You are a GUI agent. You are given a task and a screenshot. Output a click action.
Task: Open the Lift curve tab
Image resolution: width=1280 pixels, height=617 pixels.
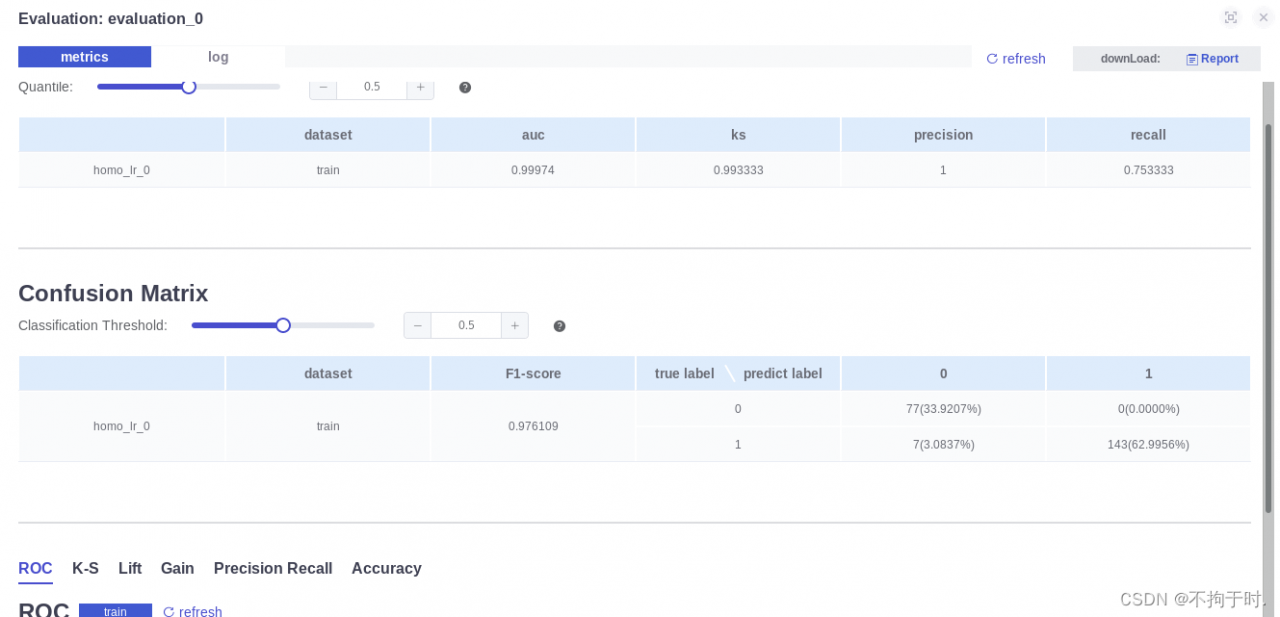click(x=130, y=568)
